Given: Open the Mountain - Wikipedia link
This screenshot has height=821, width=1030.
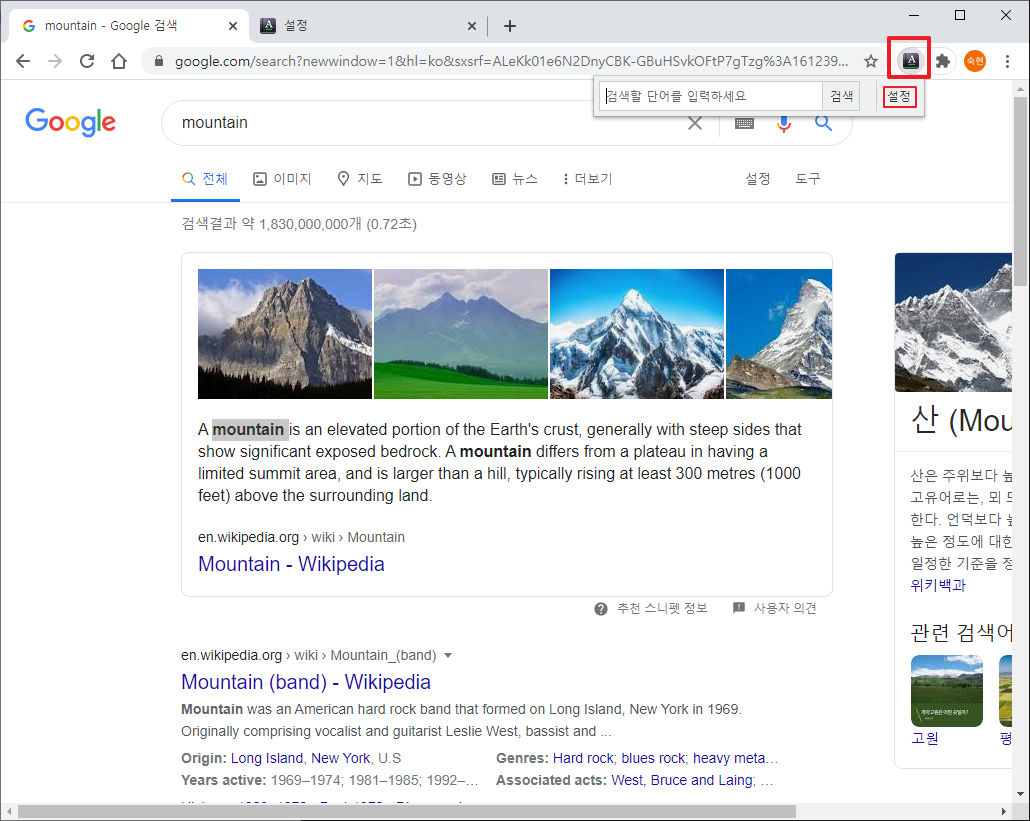Looking at the screenshot, I should pos(291,564).
